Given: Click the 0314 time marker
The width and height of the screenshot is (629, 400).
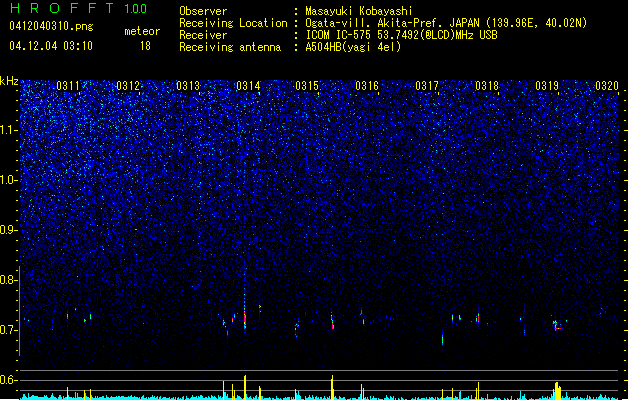Looking at the screenshot, I should pos(248,86).
